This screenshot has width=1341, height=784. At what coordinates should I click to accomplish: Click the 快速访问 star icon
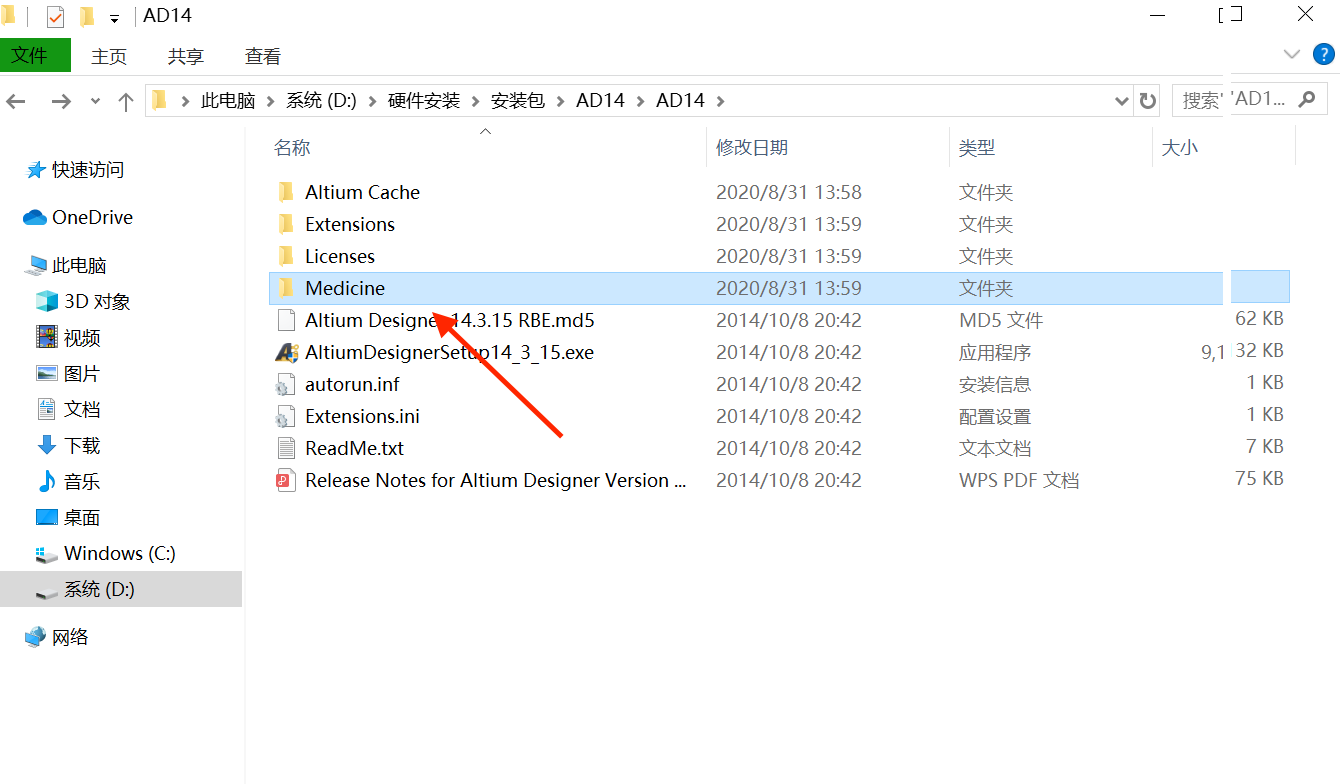[35, 170]
